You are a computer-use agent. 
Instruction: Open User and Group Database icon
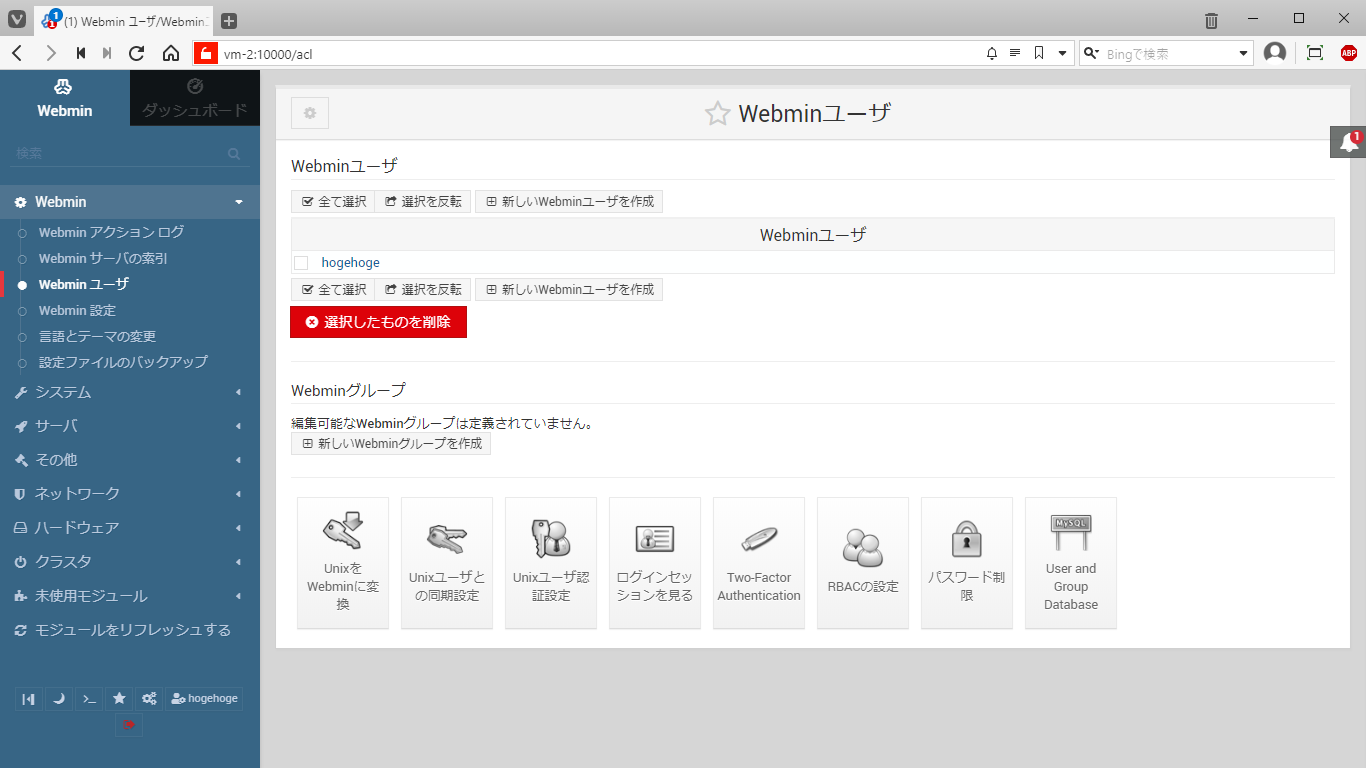(x=1071, y=563)
